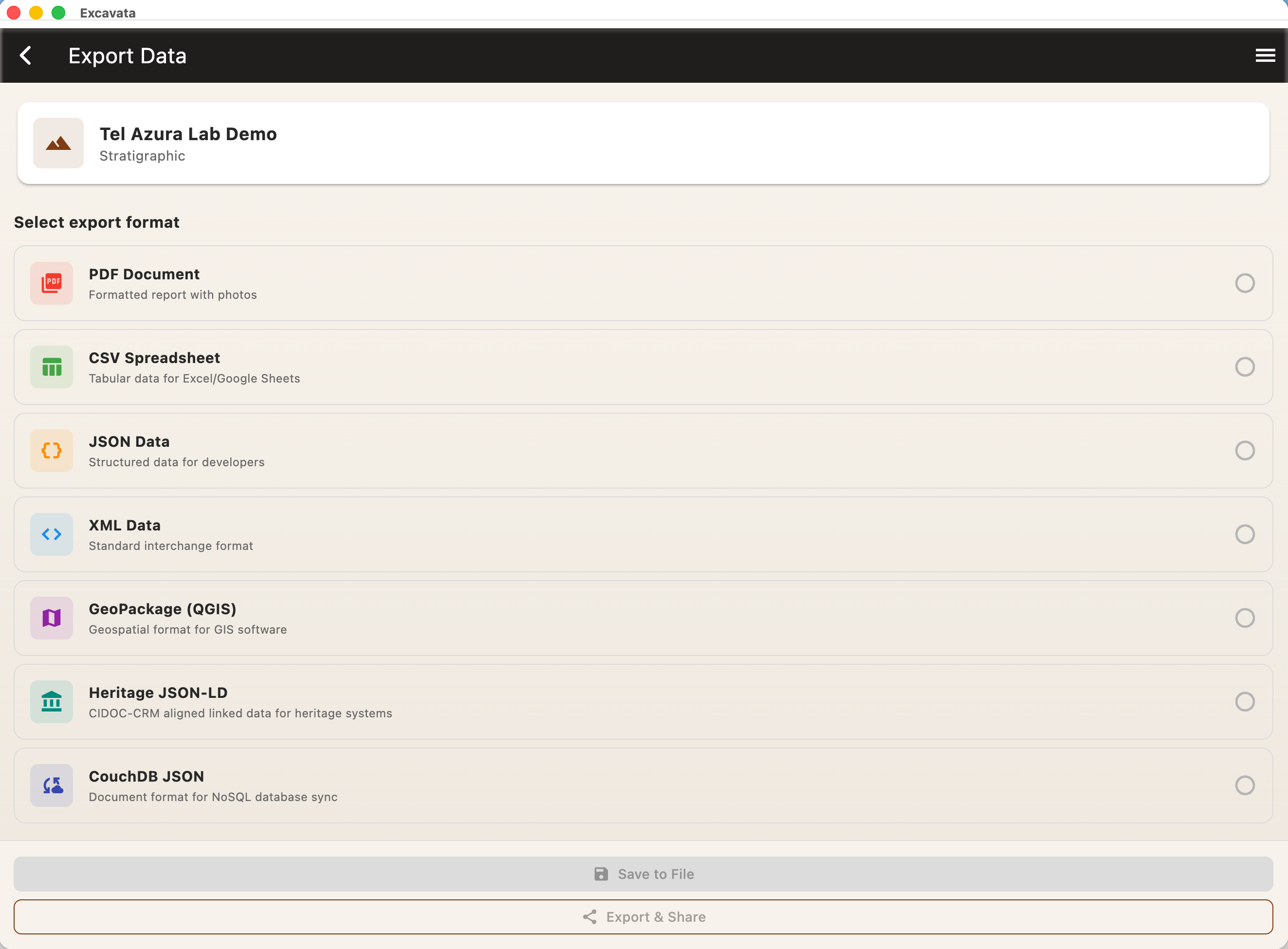Click the CouchDB JSON sync icon
The image size is (1288, 949).
(52, 785)
